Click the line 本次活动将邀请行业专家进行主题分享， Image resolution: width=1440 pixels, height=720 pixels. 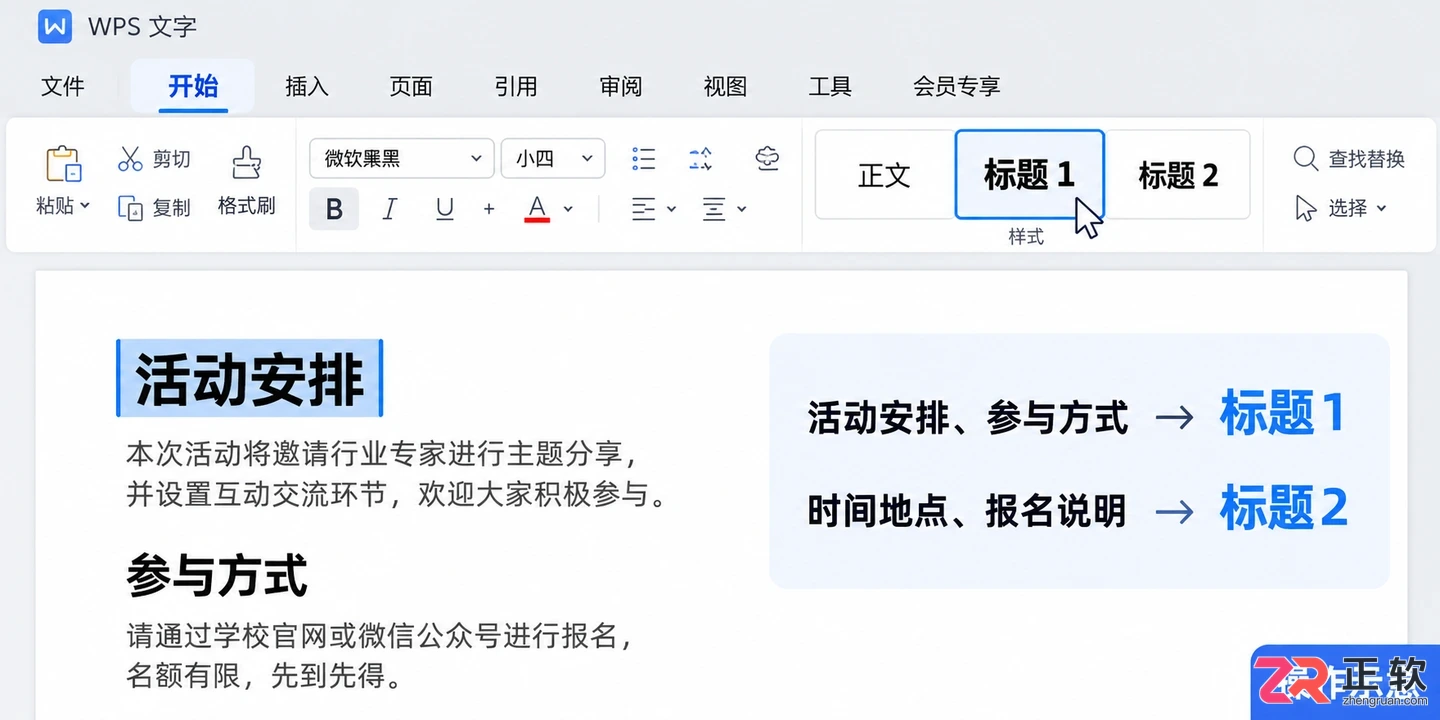coord(382,453)
